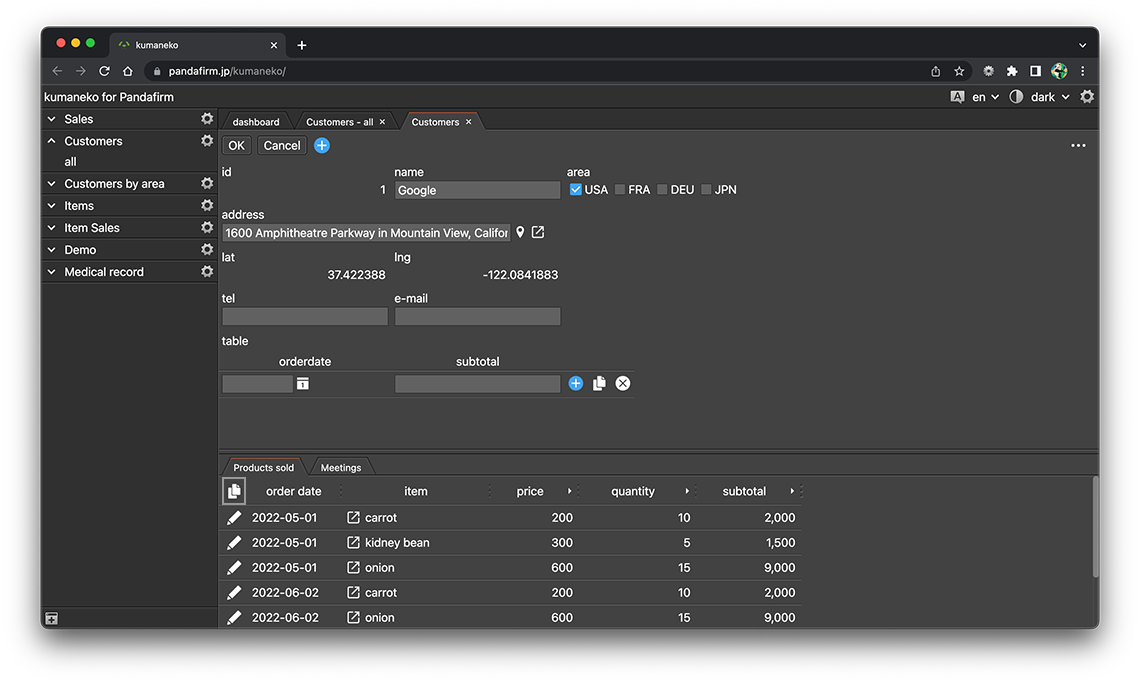1140x683 pixels.
Task: Add a table row with the plus icon
Action: click(x=576, y=384)
